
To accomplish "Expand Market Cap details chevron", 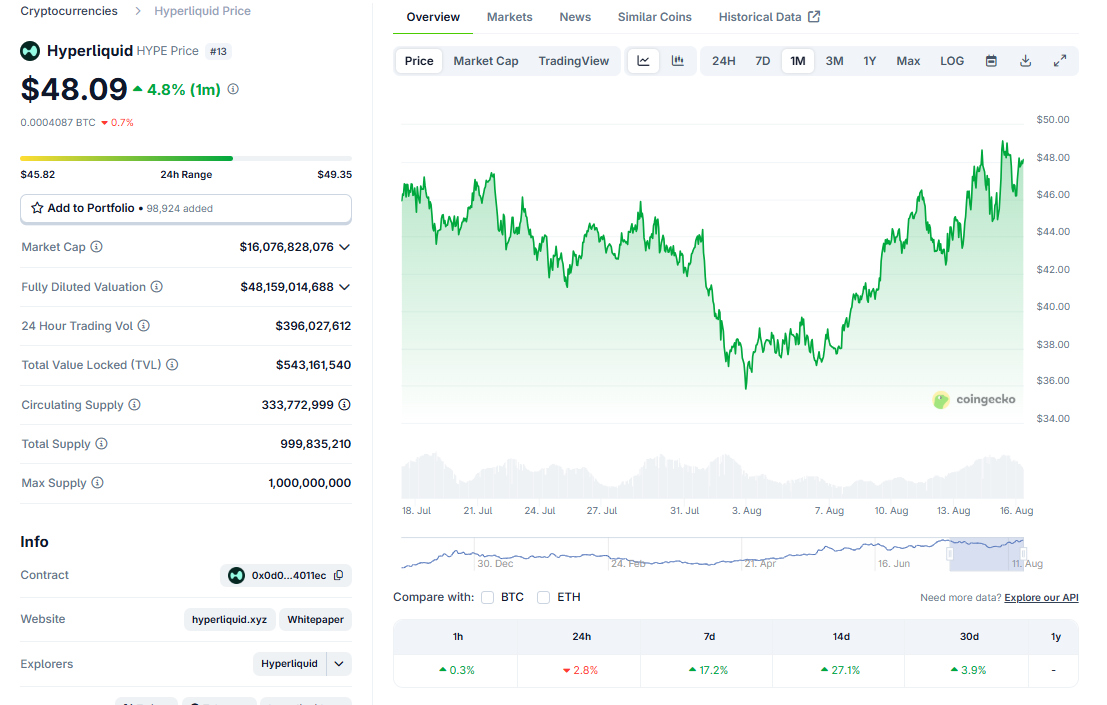I will (345, 247).
